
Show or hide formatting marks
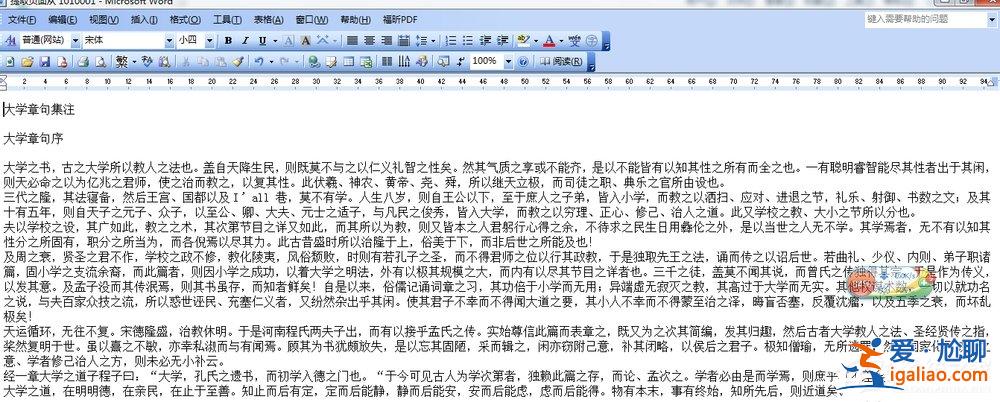(460, 62)
